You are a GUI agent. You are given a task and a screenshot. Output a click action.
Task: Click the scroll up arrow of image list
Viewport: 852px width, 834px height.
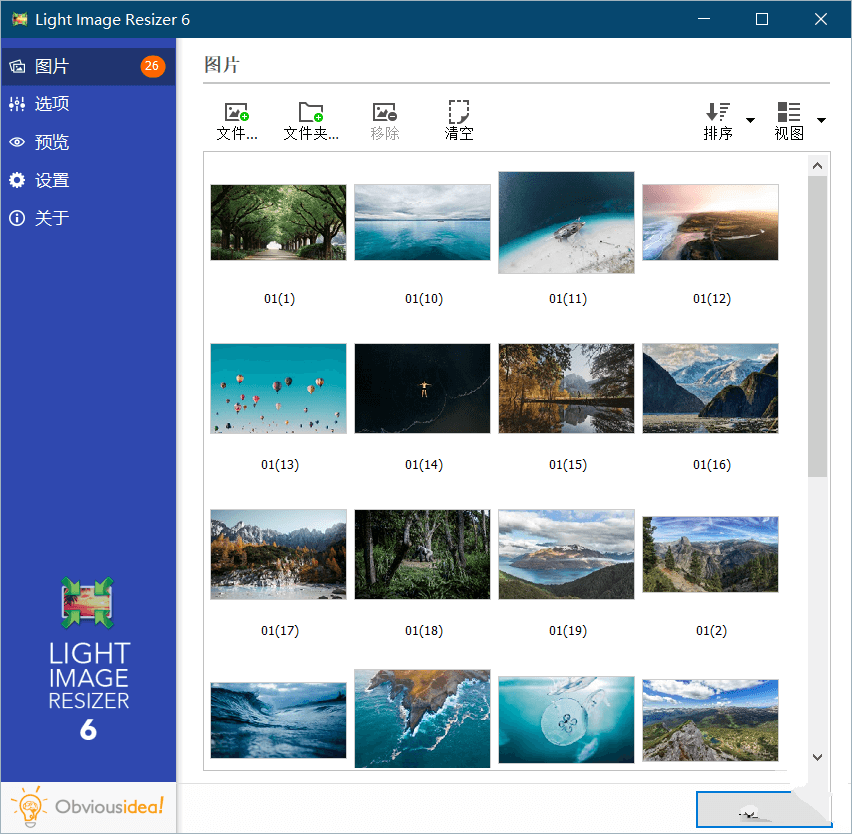tap(817, 166)
